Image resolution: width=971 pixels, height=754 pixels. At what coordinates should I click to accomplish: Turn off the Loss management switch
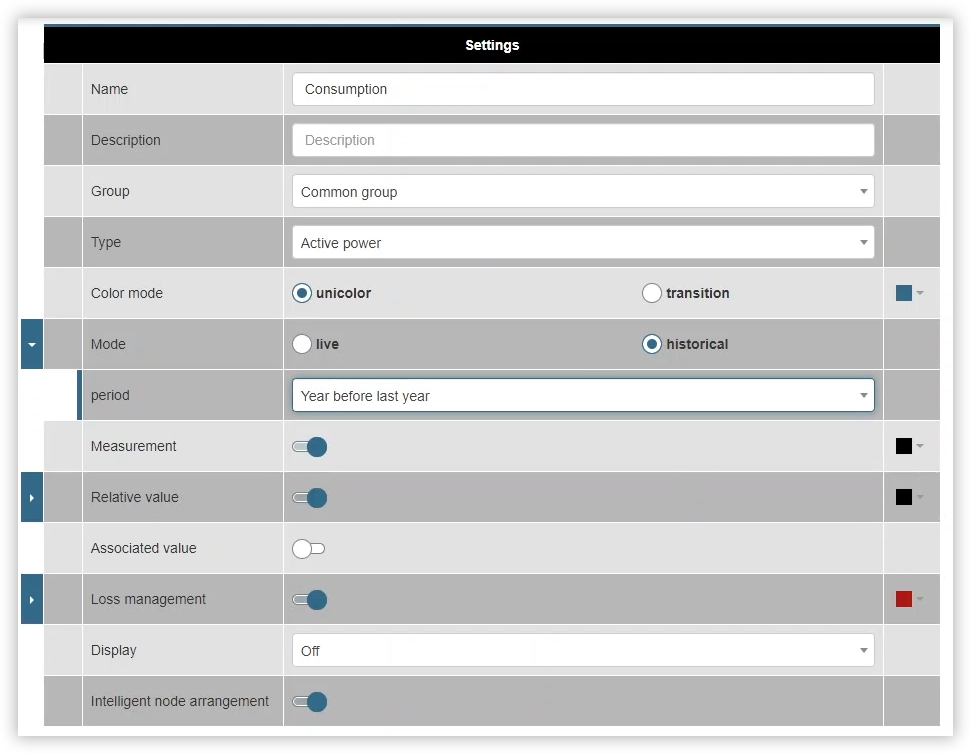pos(309,599)
